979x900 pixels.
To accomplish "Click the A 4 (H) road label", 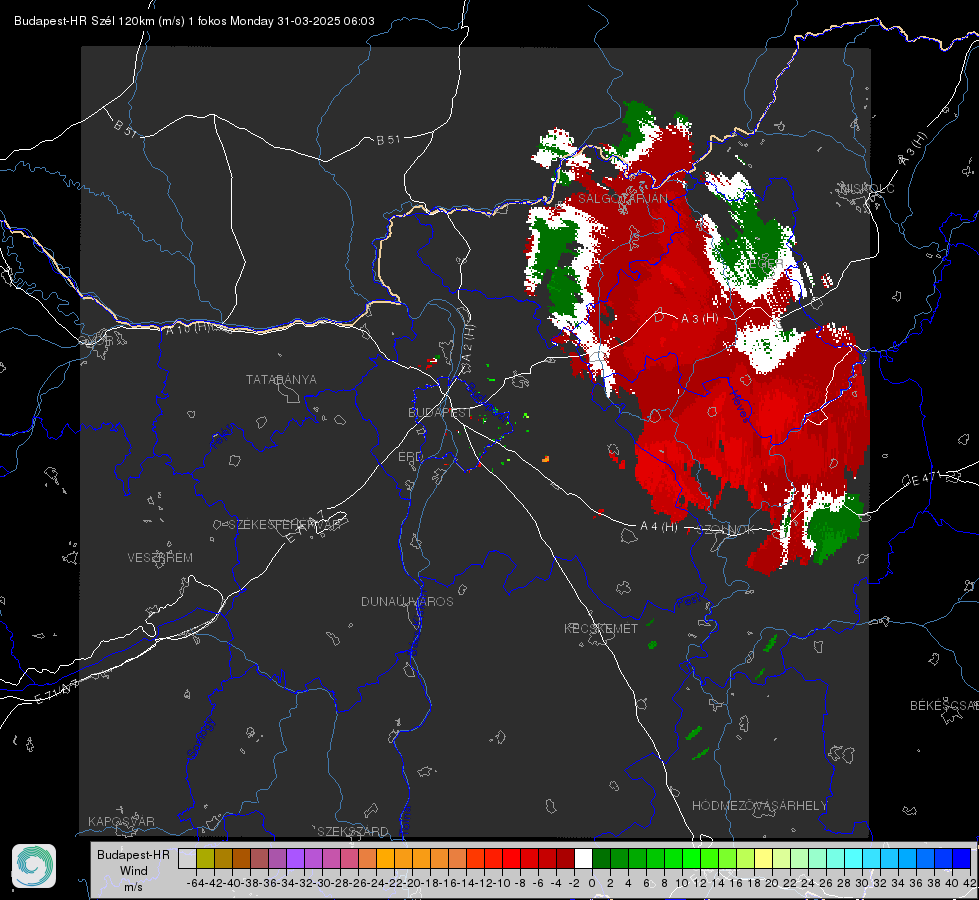I will [659, 527].
